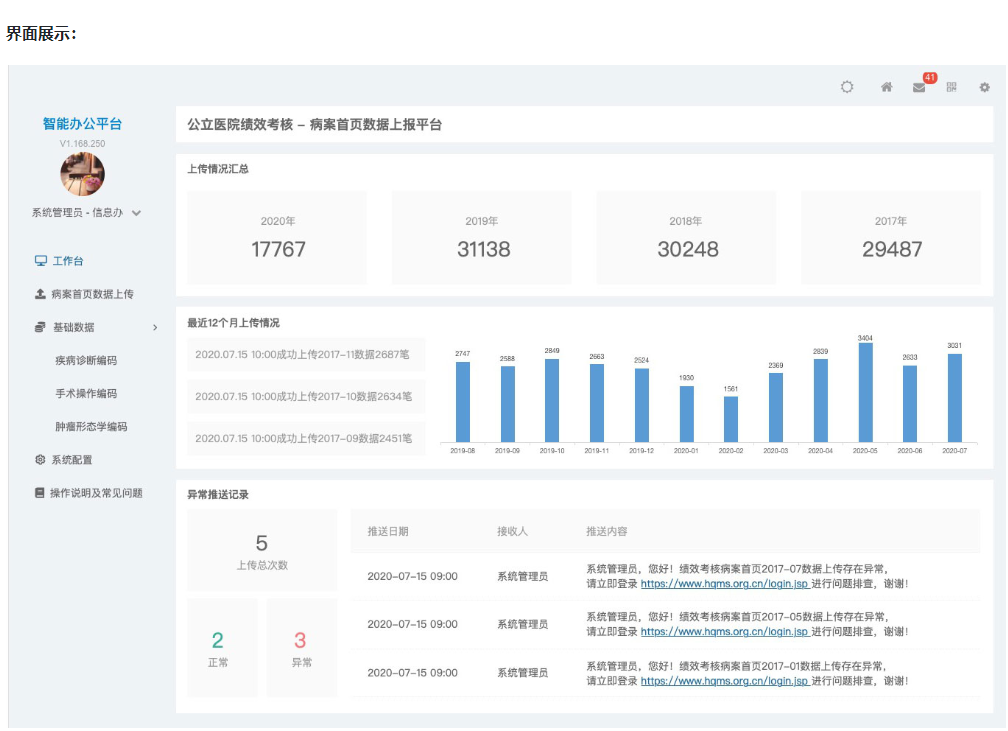
Task: Expand the 系统管理员 - 信息办 user dropdown
Action: (x=137, y=212)
